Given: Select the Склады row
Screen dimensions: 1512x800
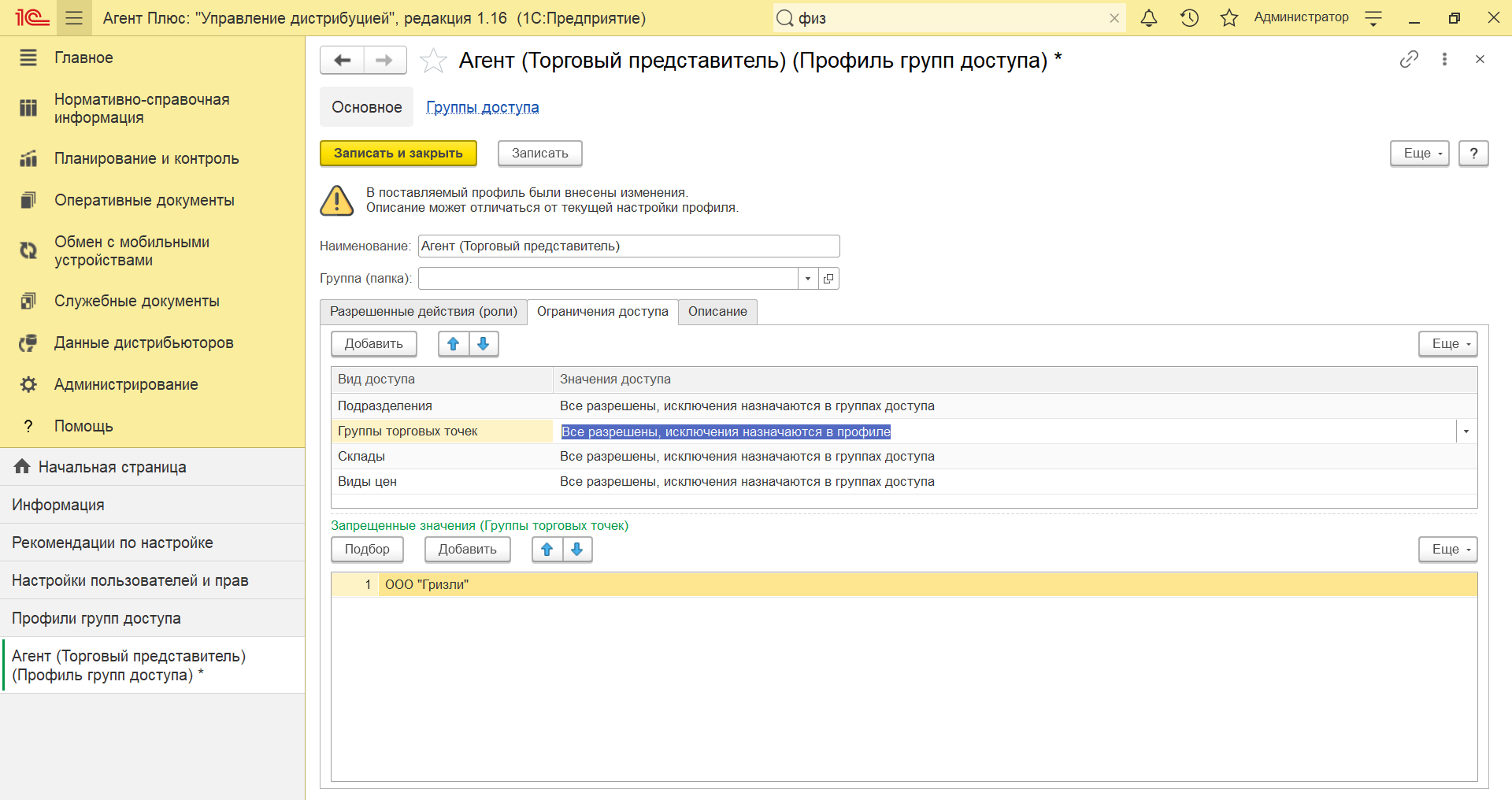Looking at the screenshot, I should (904, 457).
